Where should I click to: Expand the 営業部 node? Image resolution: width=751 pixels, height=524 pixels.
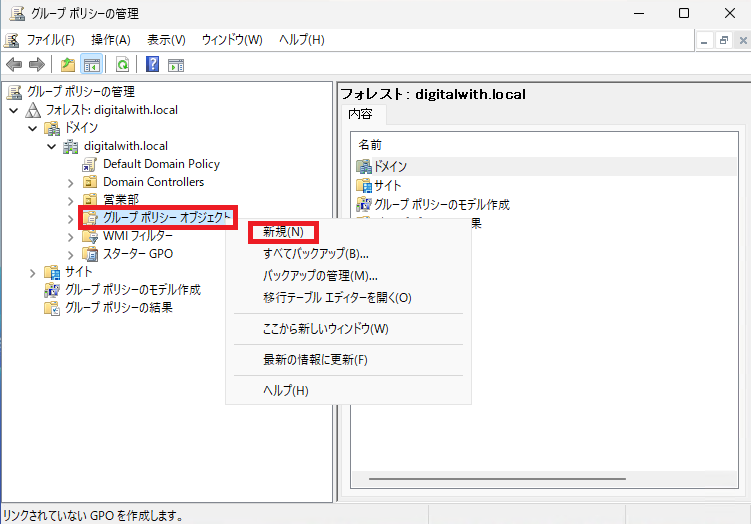70,201
